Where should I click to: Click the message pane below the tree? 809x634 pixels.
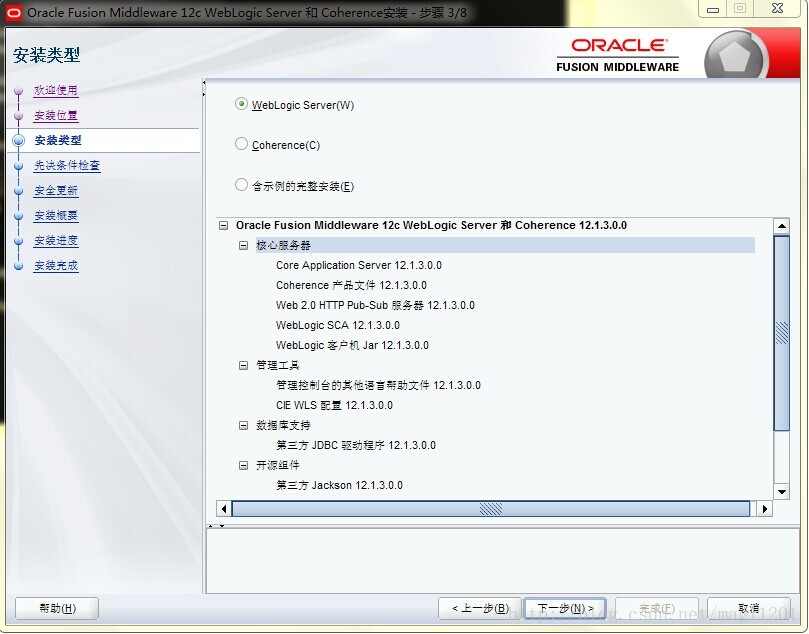[x=503, y=561]
